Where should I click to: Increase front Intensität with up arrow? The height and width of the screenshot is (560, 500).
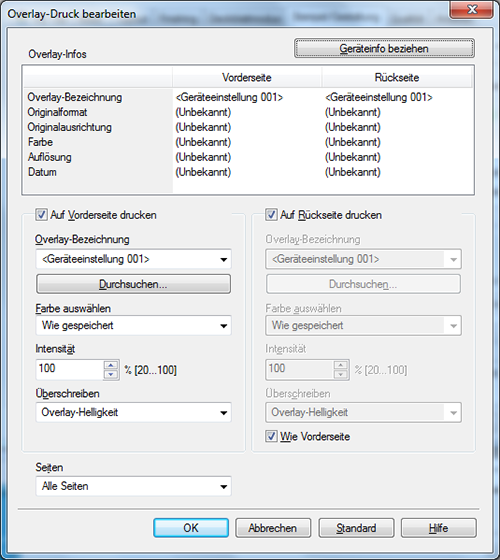pyautogui.click(x=111, y=365)
